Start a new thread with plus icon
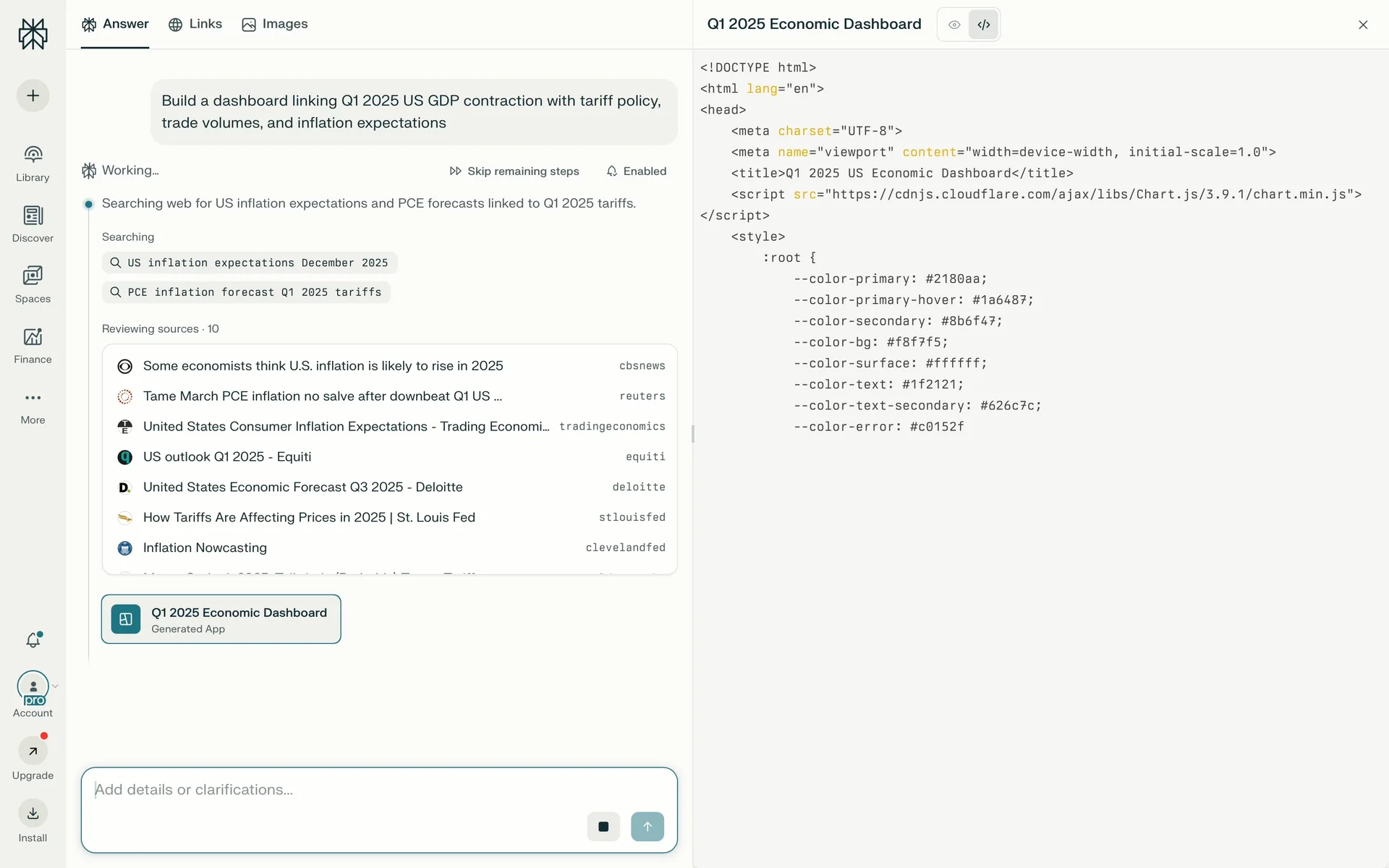 pos(33,95)
